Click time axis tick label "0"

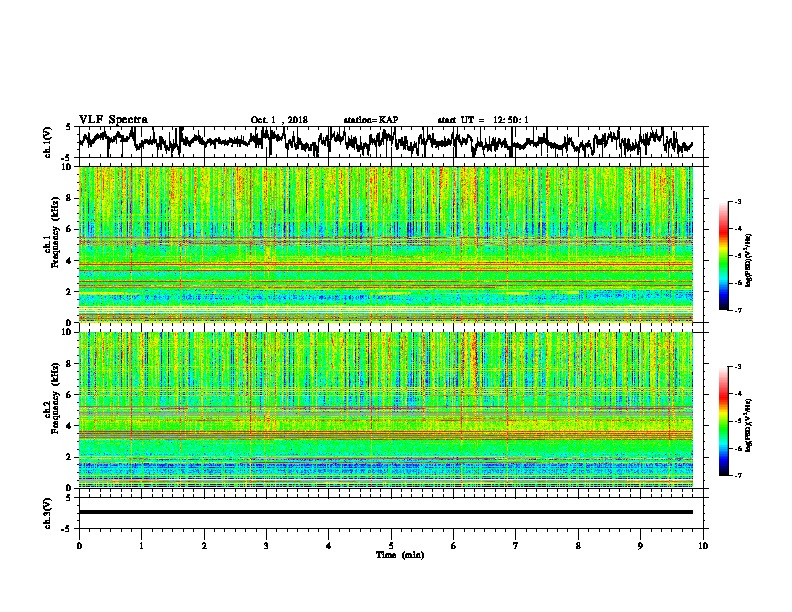tap(79, 546)
